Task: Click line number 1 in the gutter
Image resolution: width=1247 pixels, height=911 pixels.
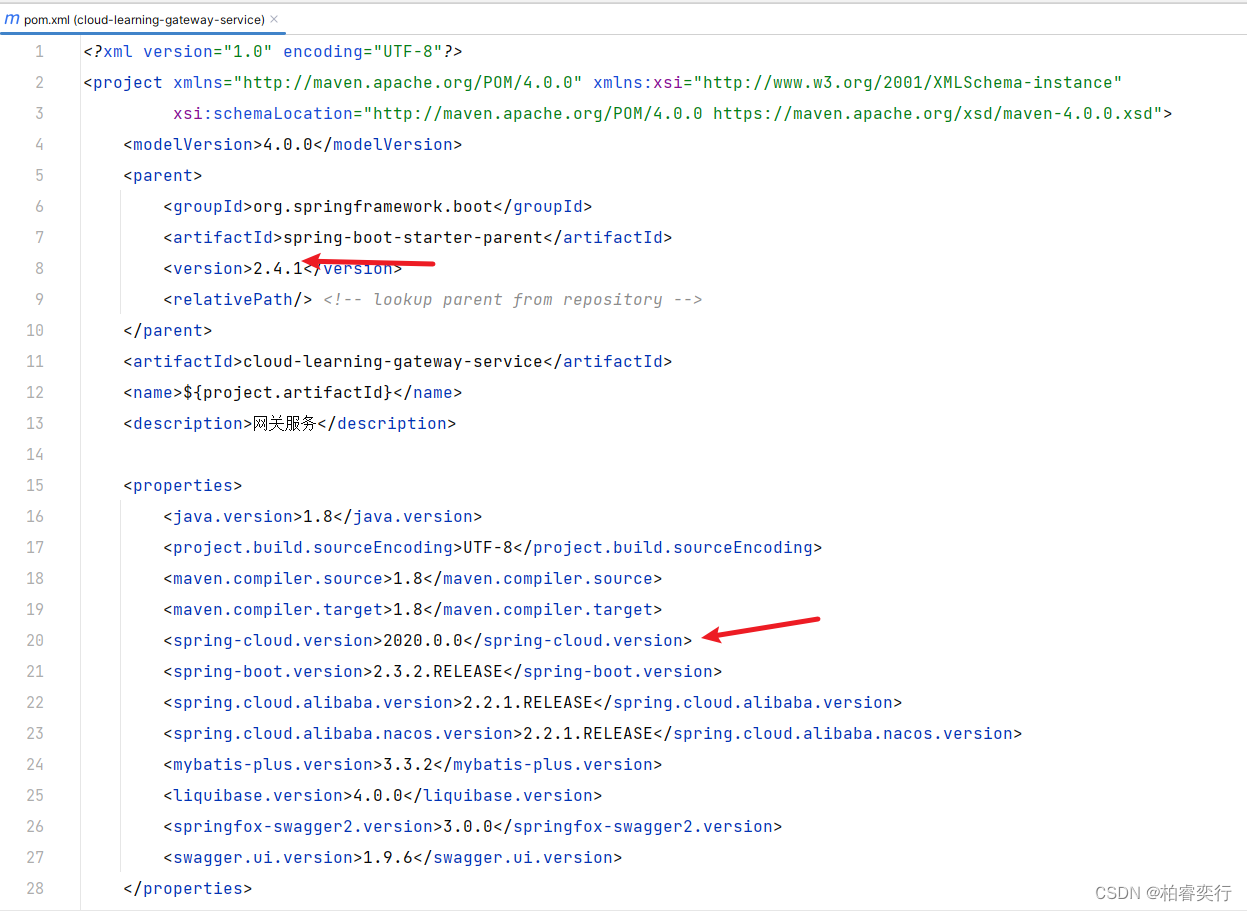Action: (x=39, y=51)
